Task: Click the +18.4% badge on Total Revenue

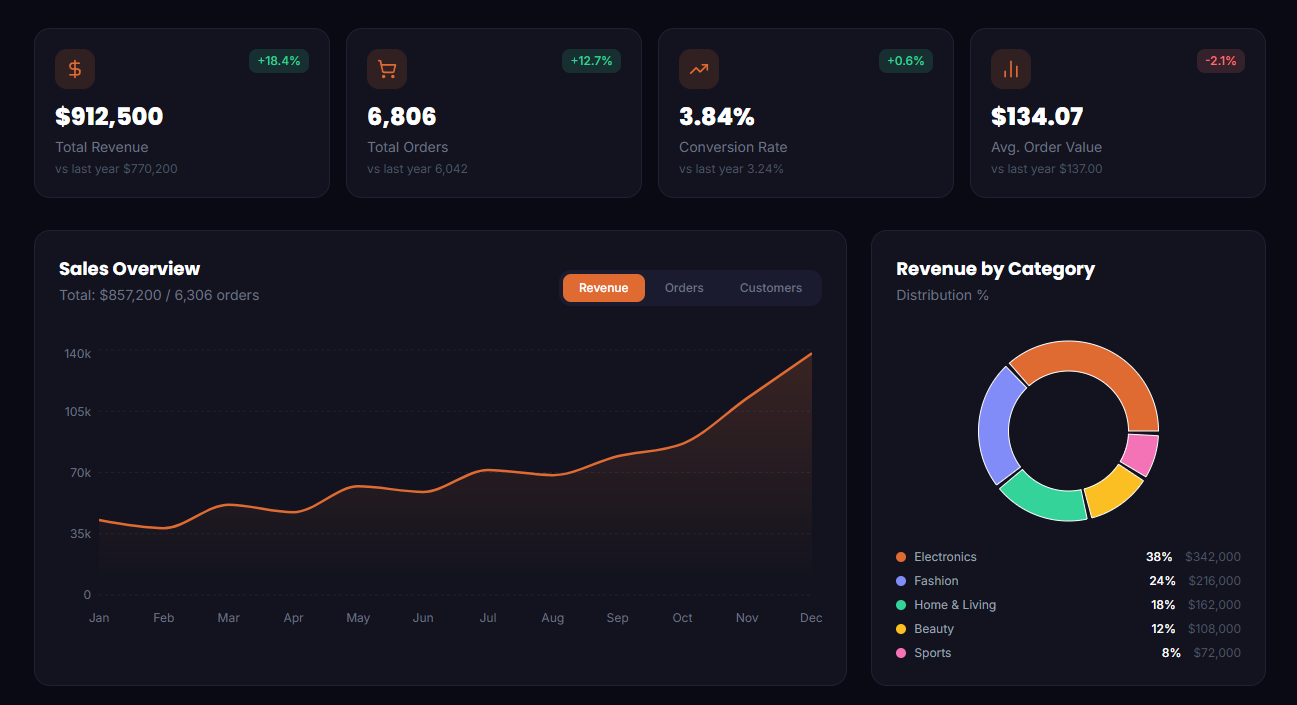Action: pyautogui.click(x=279, y=61)
